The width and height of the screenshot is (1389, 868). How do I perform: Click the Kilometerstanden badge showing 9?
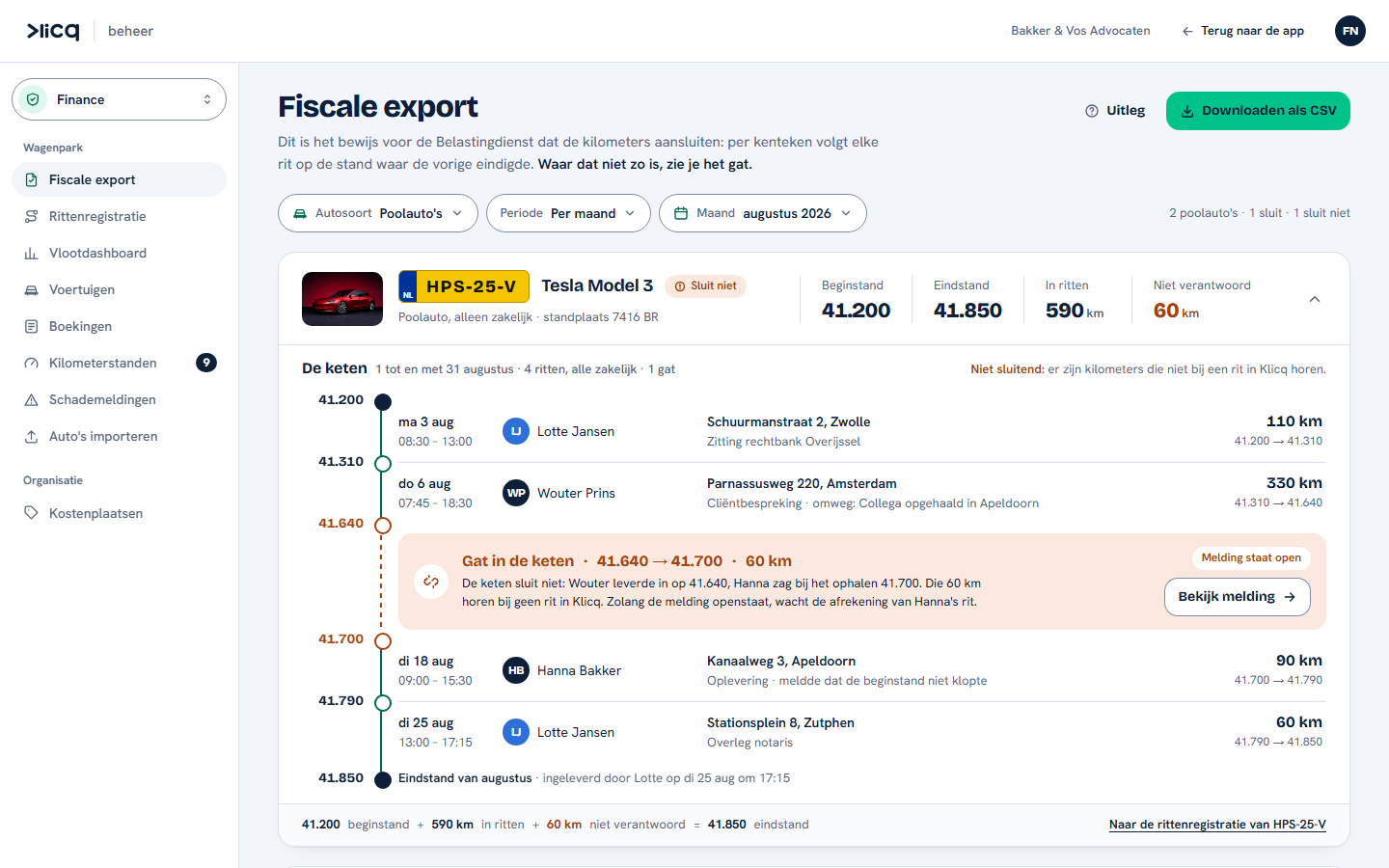pos(206,363)
